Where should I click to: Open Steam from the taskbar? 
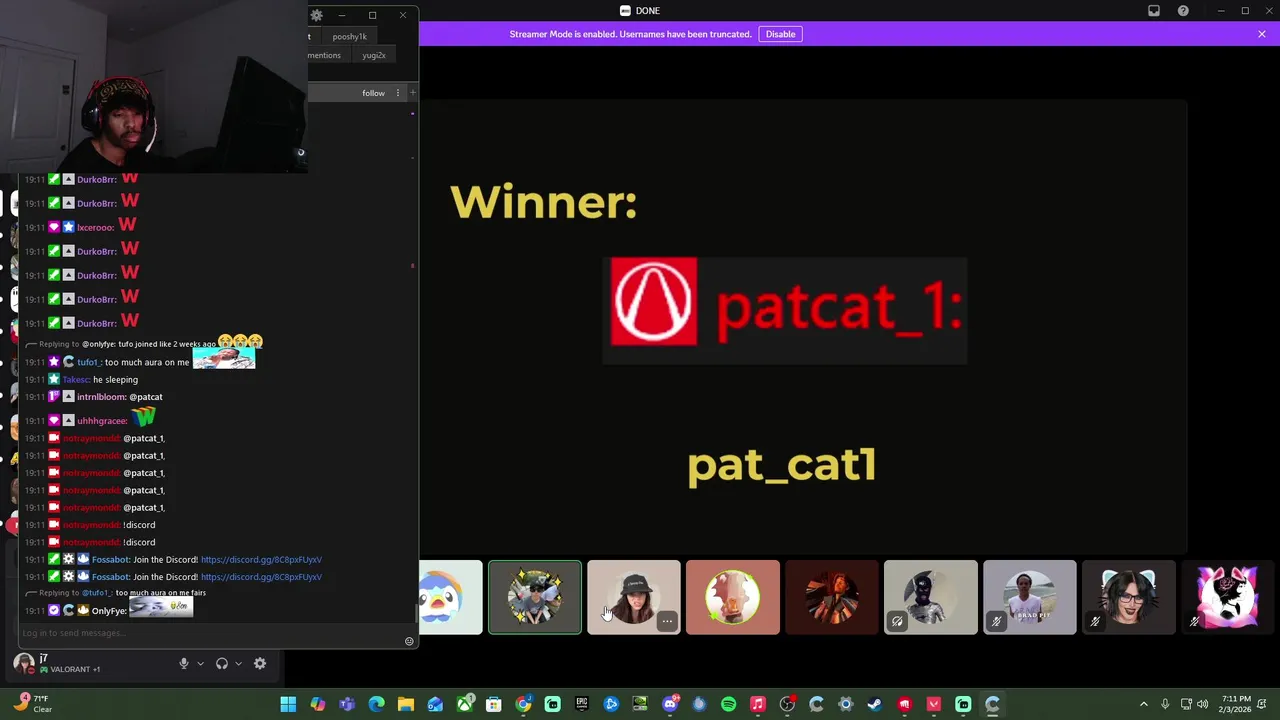coord(875,704)
